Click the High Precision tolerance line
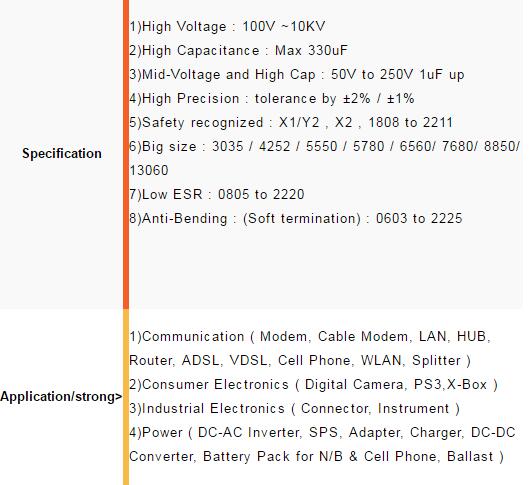Screen dimensions: 531x485 (x=272, y=99)
